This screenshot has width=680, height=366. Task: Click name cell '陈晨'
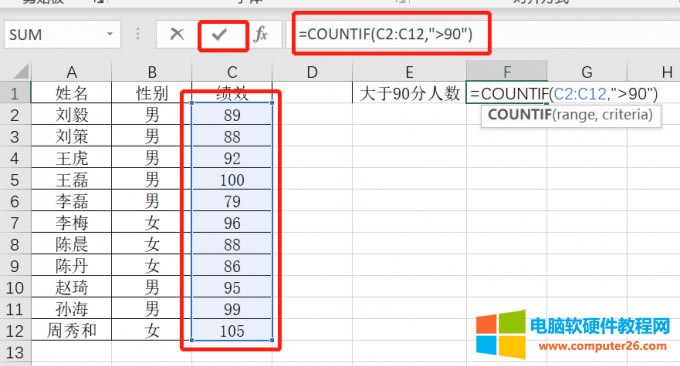point(72,244)
